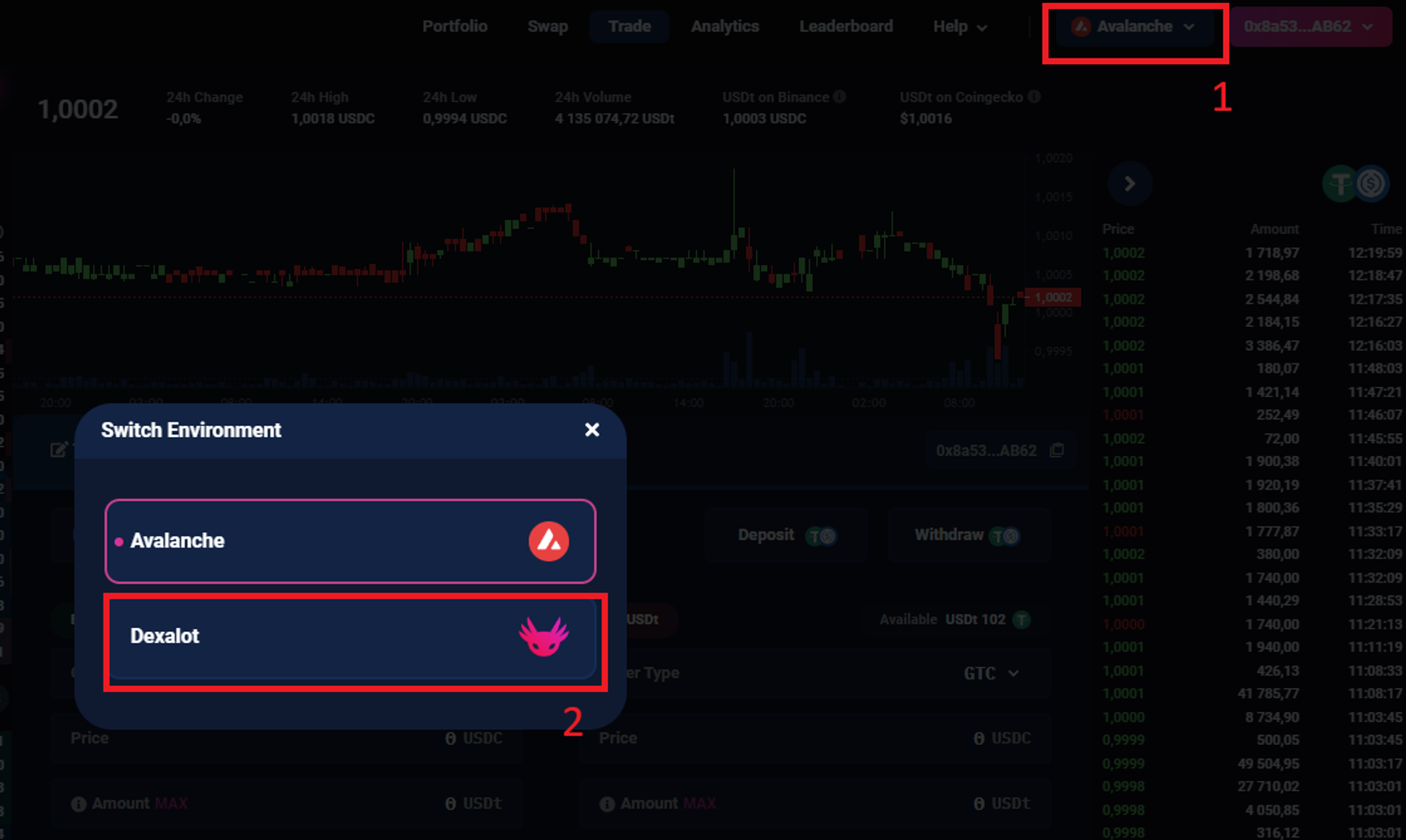Click the sell-side Price input field

(814, 738)
